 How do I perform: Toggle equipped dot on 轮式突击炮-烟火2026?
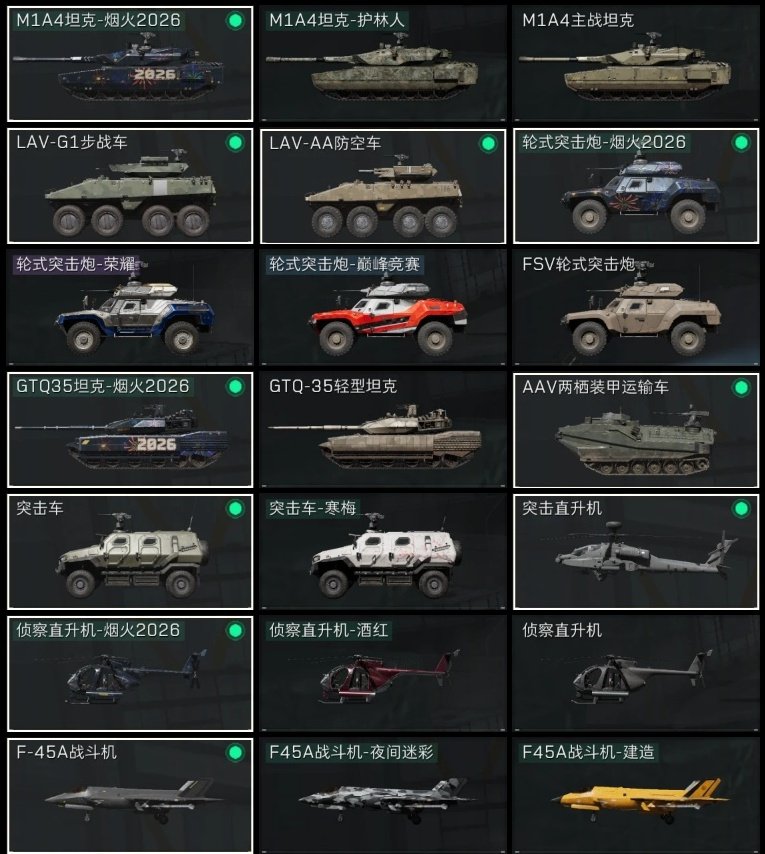[x=741, y=143]
